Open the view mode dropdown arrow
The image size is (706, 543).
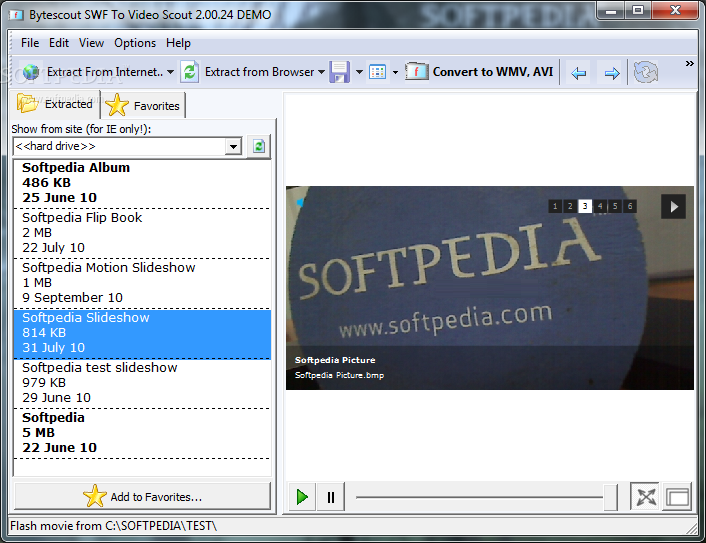coord(395,72)
